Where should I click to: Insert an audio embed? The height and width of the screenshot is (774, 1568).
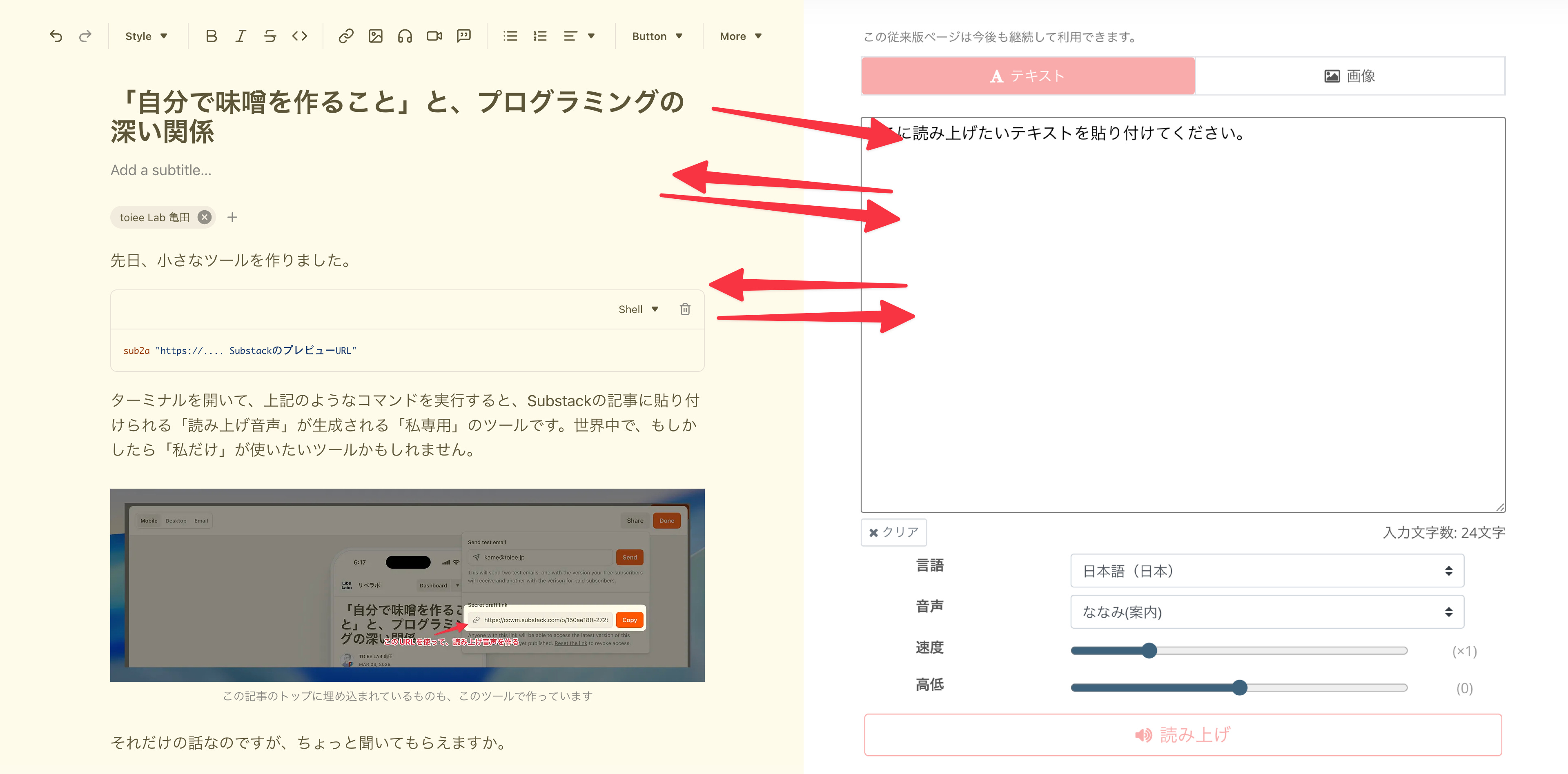tap(405, 36)
